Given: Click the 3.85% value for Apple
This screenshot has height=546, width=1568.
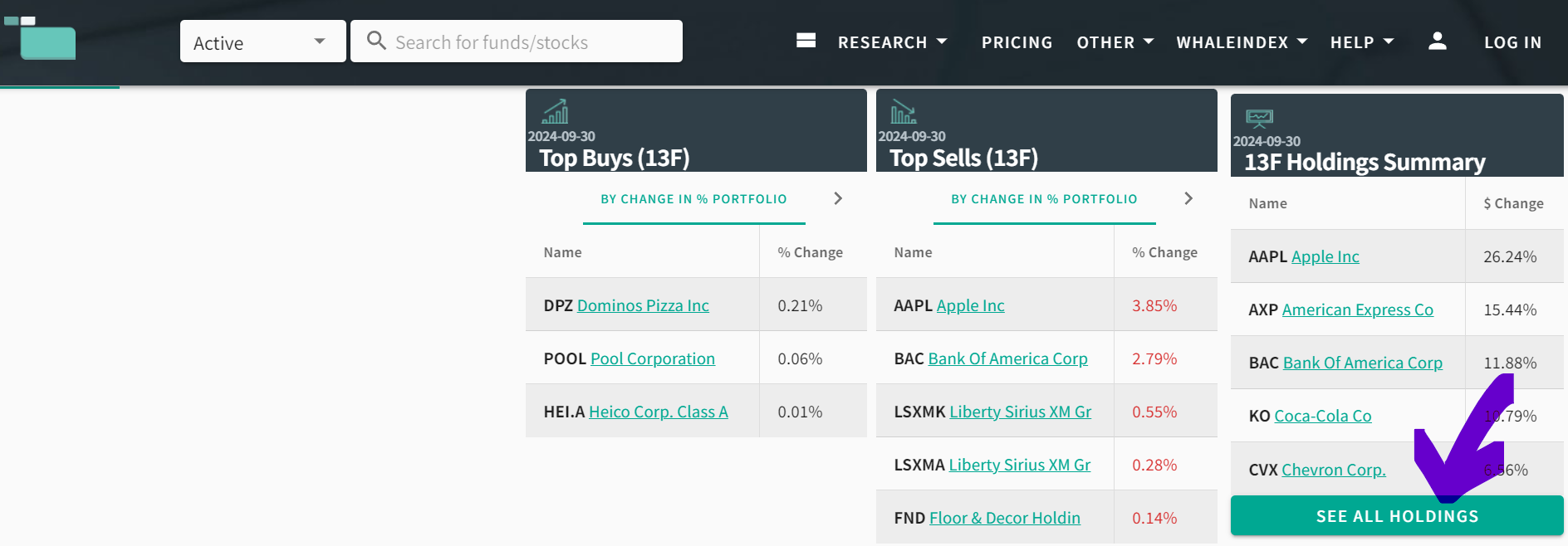Looking at the screenshot, I should pyautogui.click(x=1154, y=305).
